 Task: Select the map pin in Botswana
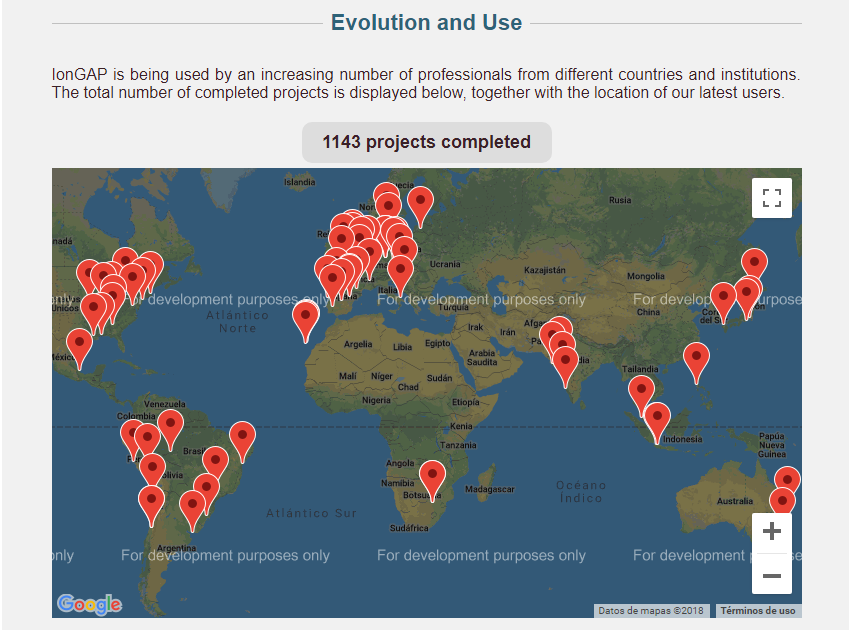pyautogui.click(x=432, y=476)
